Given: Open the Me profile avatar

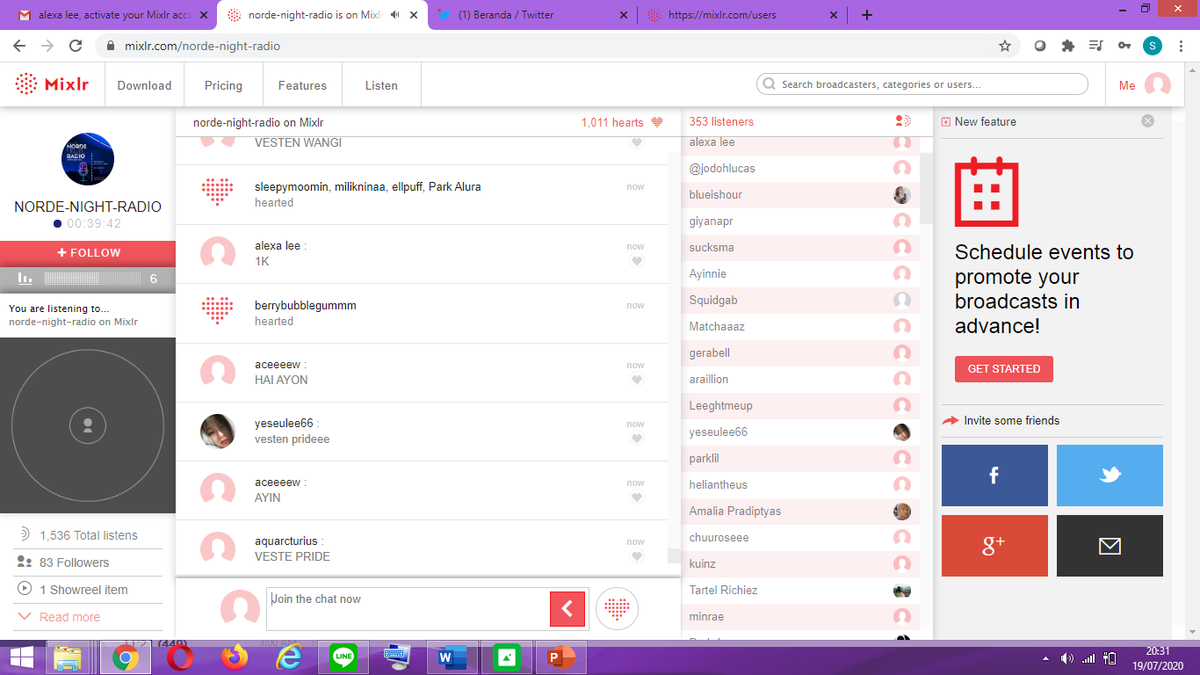Looking at the screenshot, I should pyautogui.click(x=1157, y=85).
